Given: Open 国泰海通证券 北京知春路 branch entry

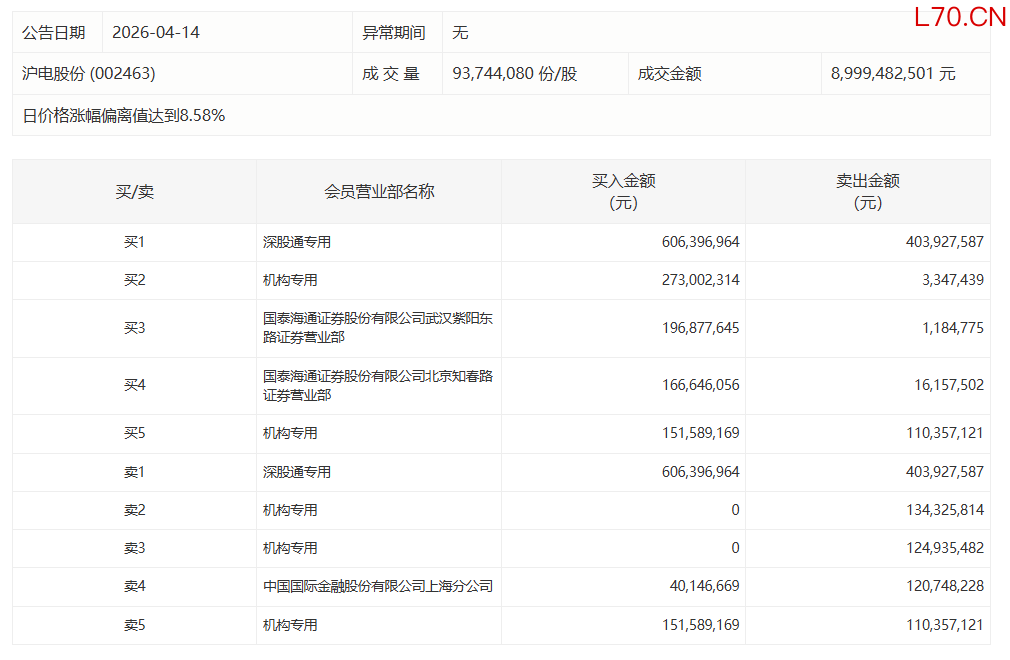Looking at the screenshot, I should tap(377, 386).
